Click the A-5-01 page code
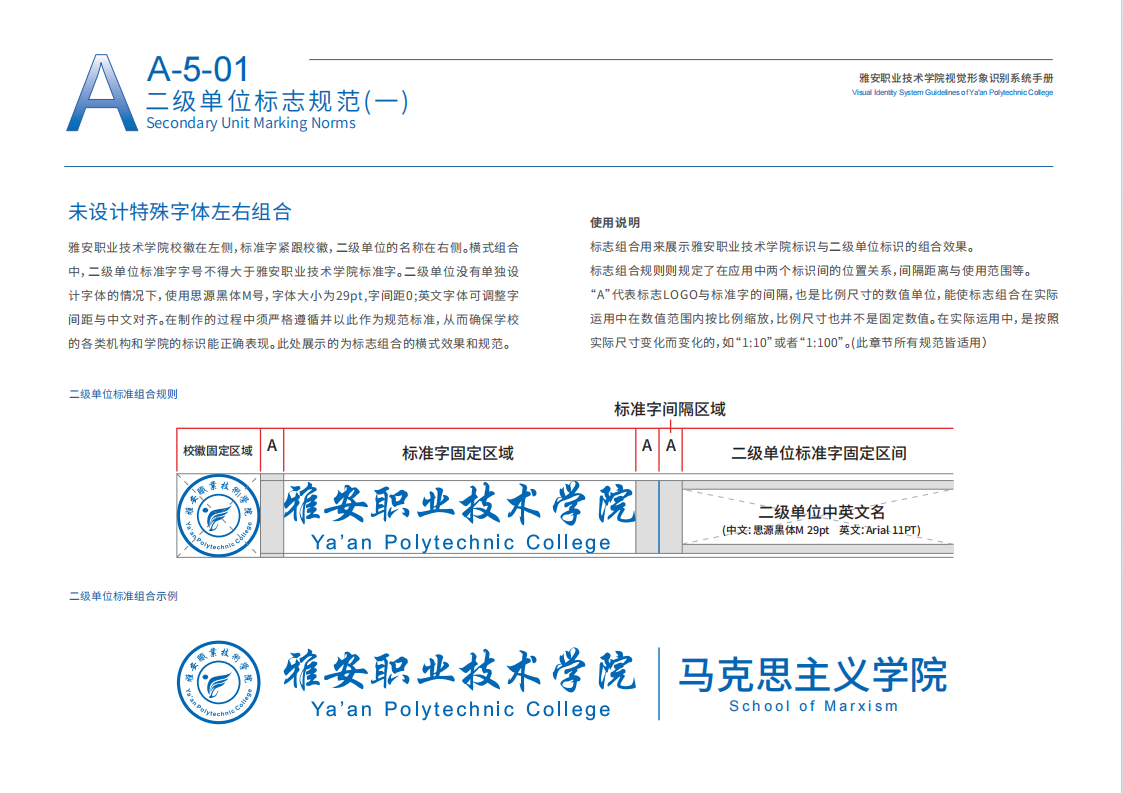The width and height of the screenshot is (1123, 793). point(197,69)
